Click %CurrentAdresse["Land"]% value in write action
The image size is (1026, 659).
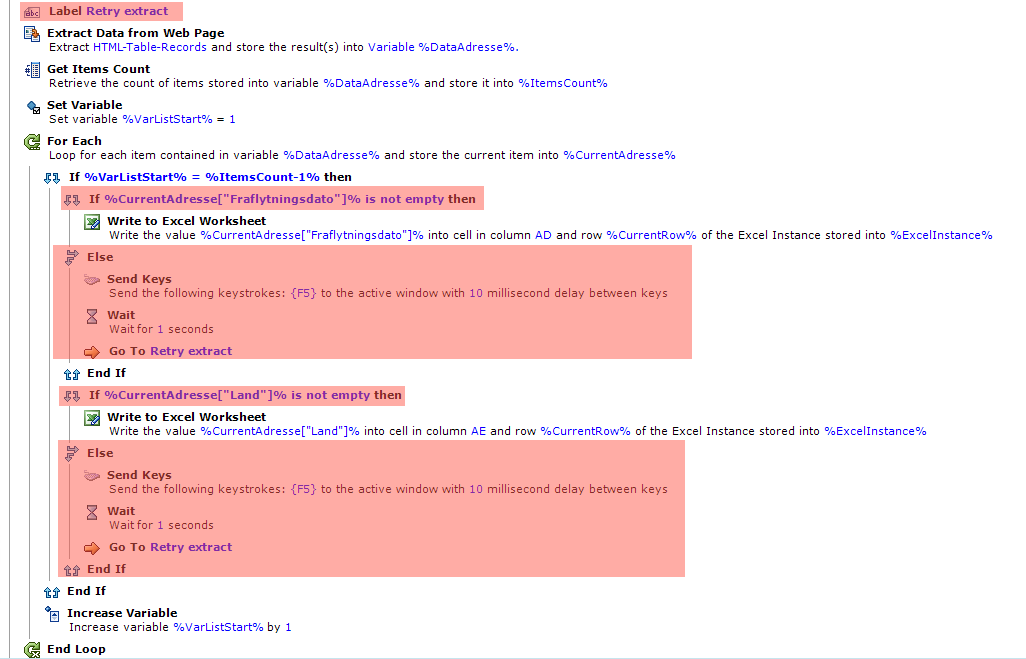pos(280,431)
